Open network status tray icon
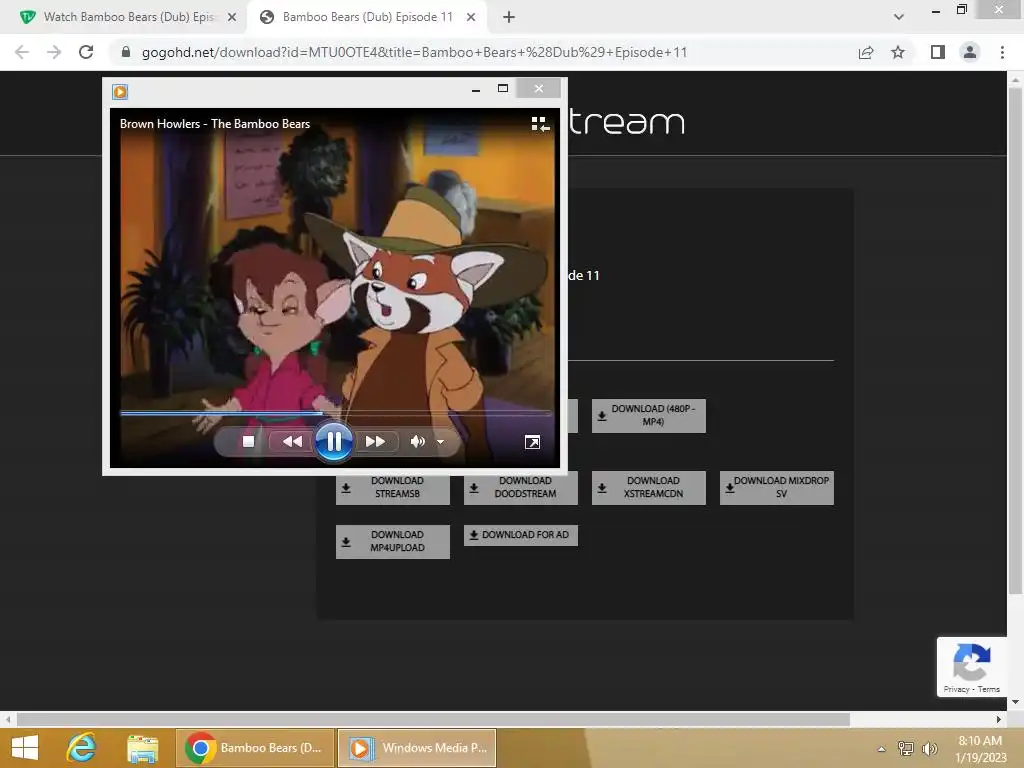The image size is (1024, 768). click(906, 748)
